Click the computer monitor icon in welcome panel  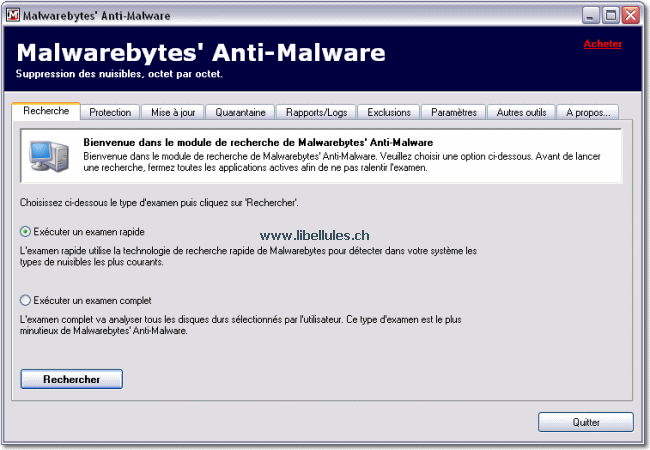pyautogui.click(x=49, y=156)
